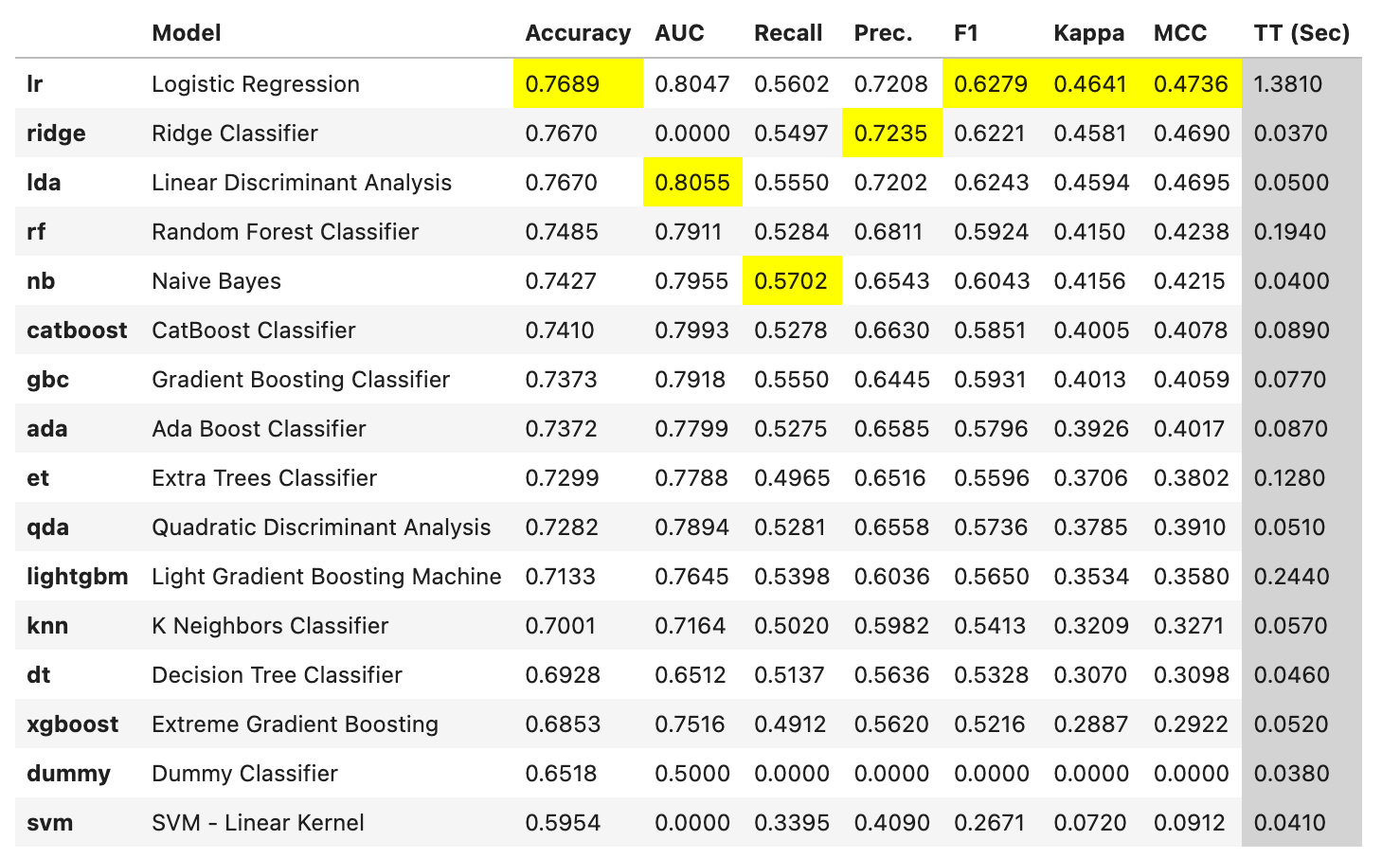Click the SVM - Linear Kernel model name
Image resolution: width=1400 pixels, height=858 pixels.
tap(258, 823)
